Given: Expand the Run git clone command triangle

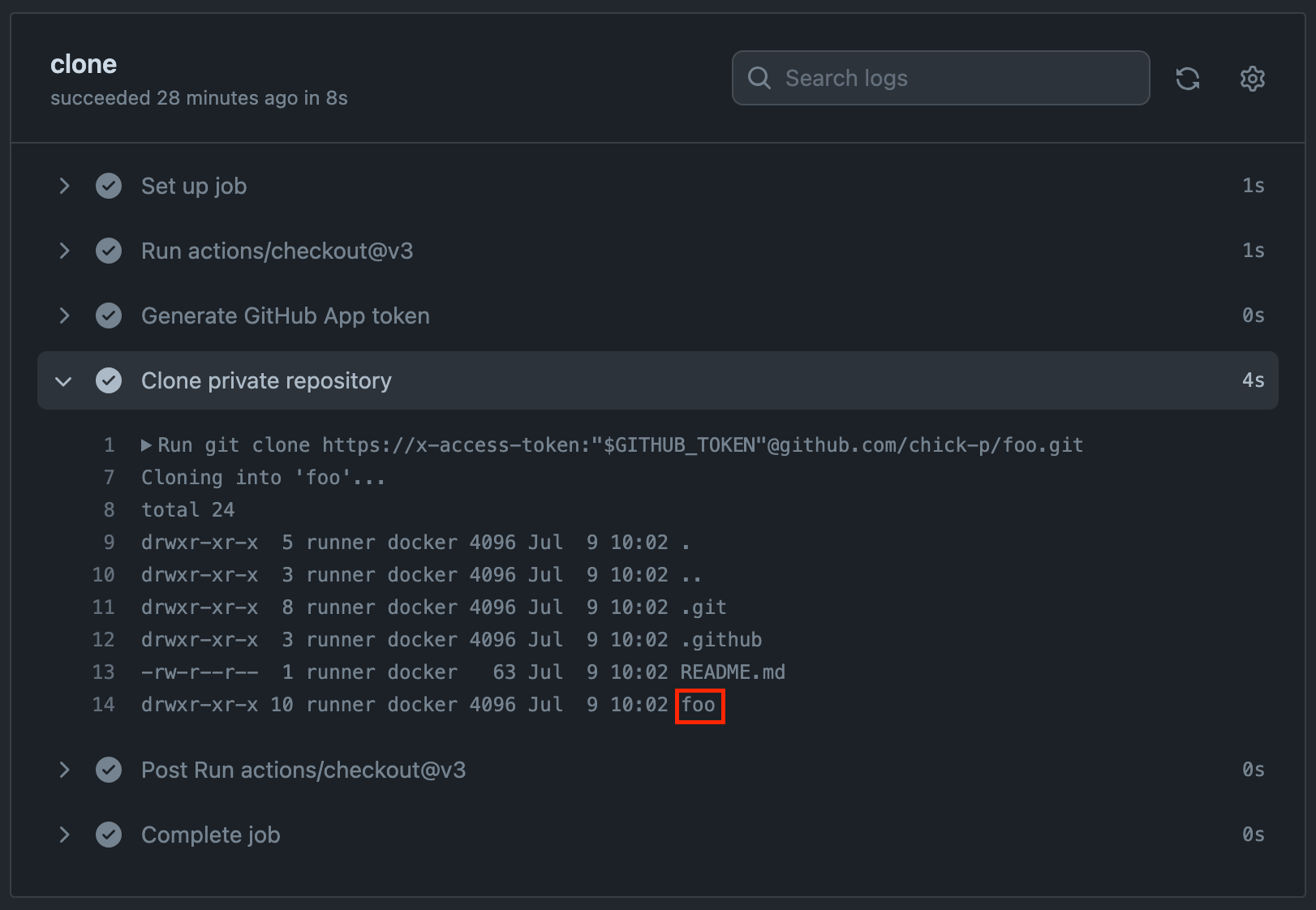Looking at the screenshot, I should 146,445.
